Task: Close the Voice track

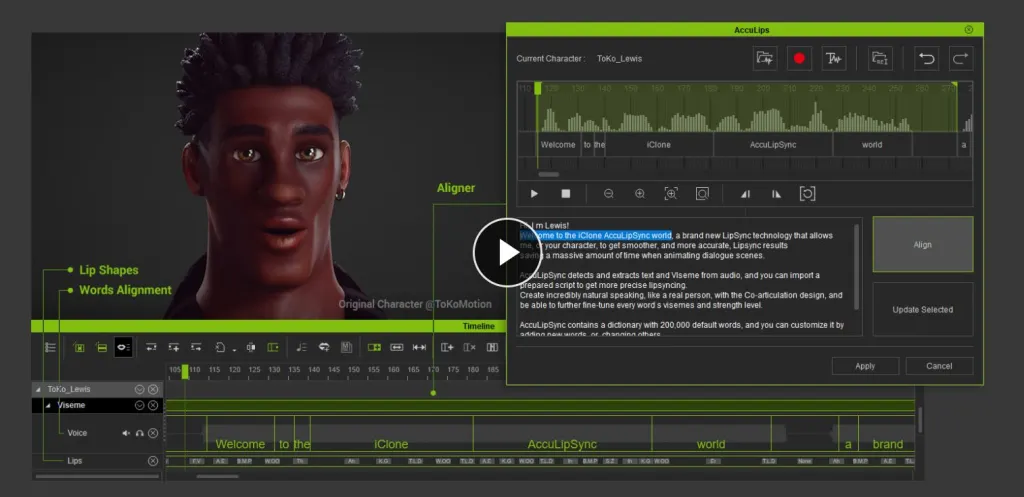Action: [x=153, y=433]
